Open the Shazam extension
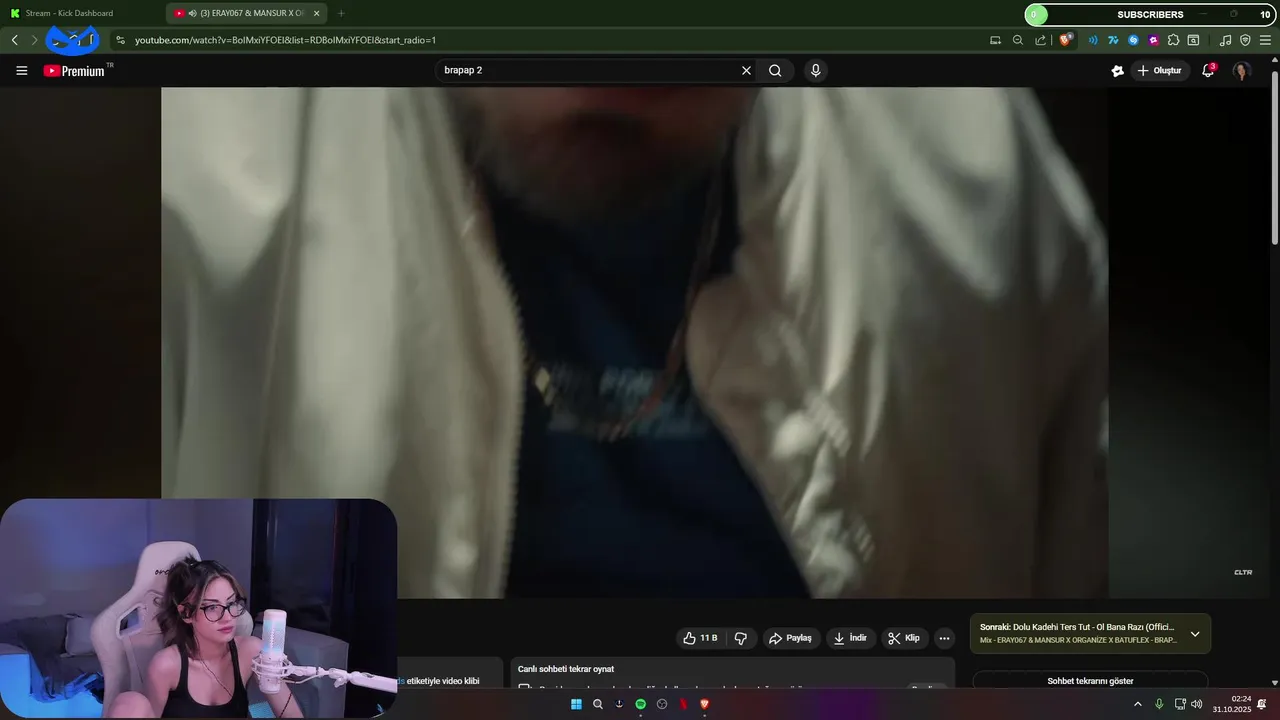Viewport: 1280px width, 720px height. point(1133,40)
